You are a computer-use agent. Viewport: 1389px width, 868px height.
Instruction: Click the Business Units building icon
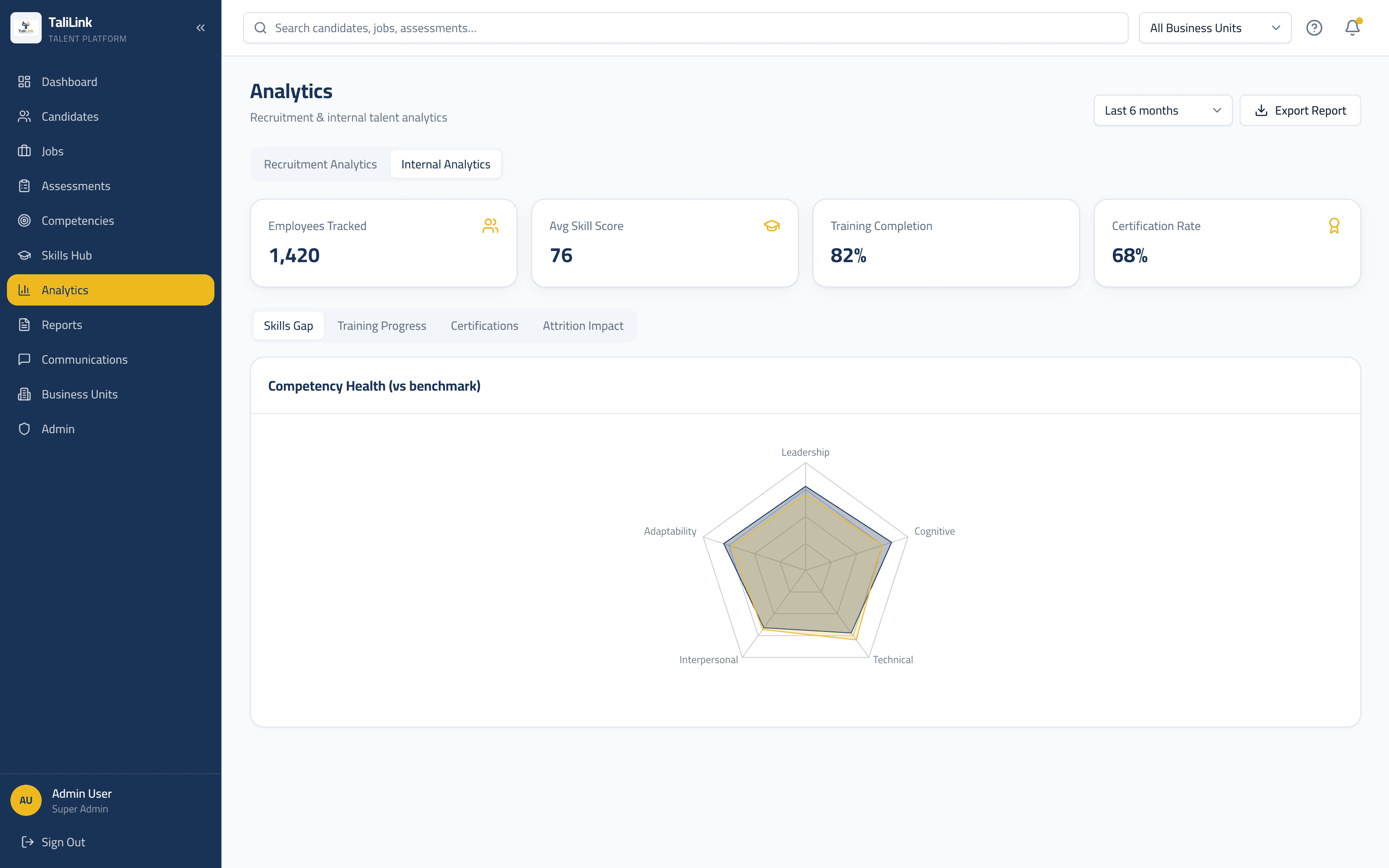click(x=24, y=395)
